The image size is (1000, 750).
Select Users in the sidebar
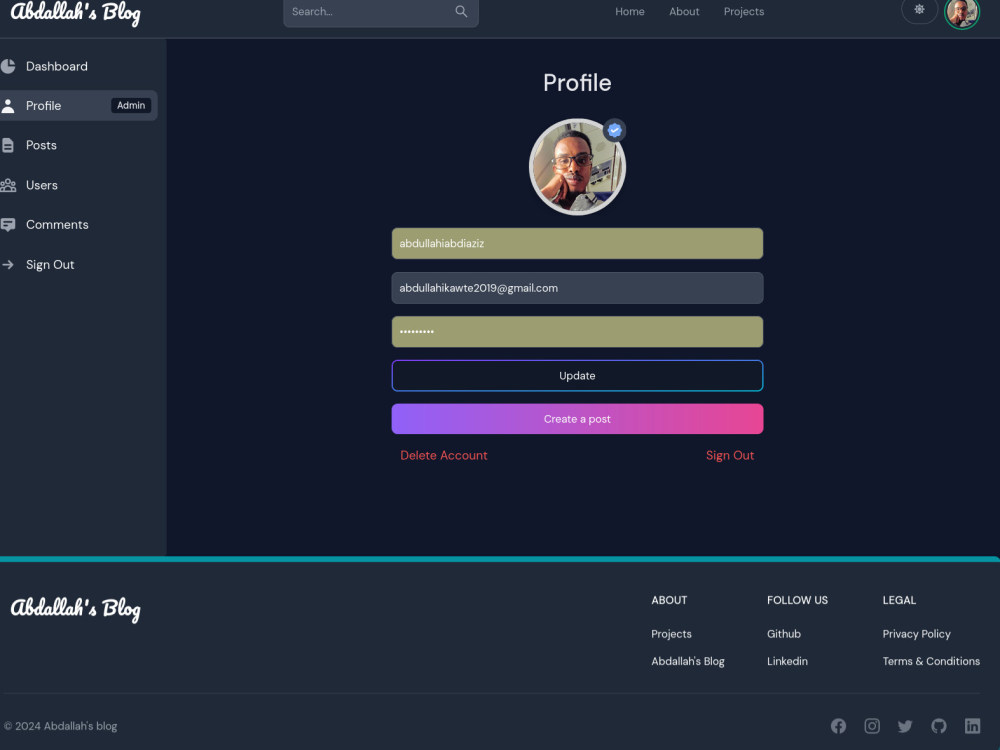coord(42,186)
